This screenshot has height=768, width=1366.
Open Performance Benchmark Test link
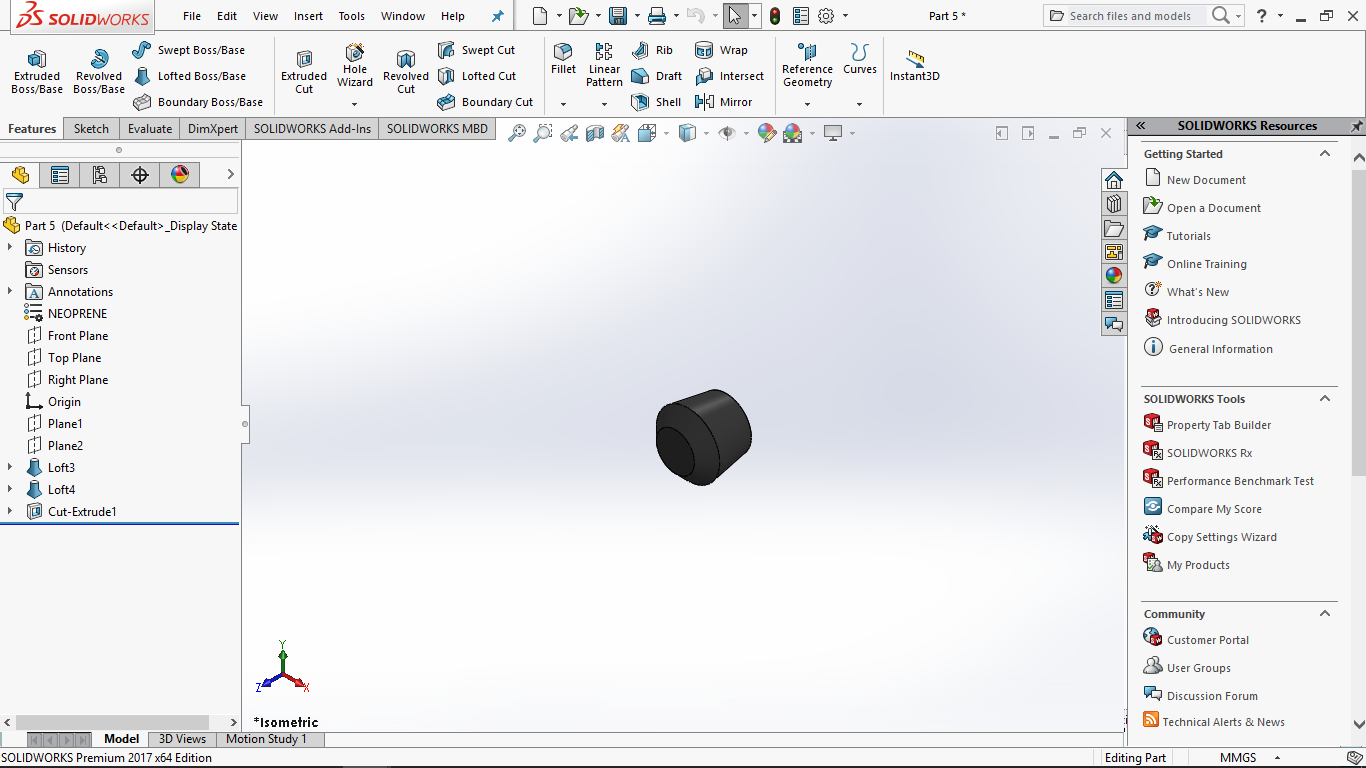[x=1240, y=481]
